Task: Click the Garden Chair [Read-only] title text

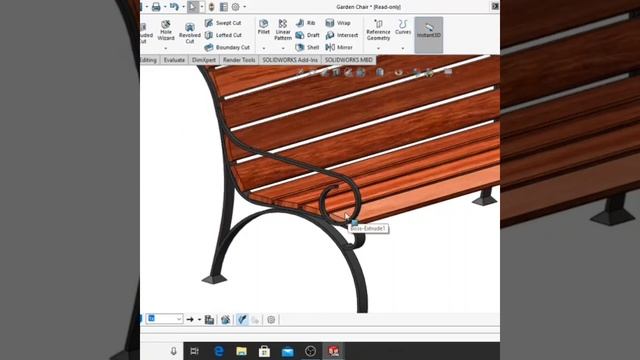Action: pyautogui.click(x=369, y=7)
